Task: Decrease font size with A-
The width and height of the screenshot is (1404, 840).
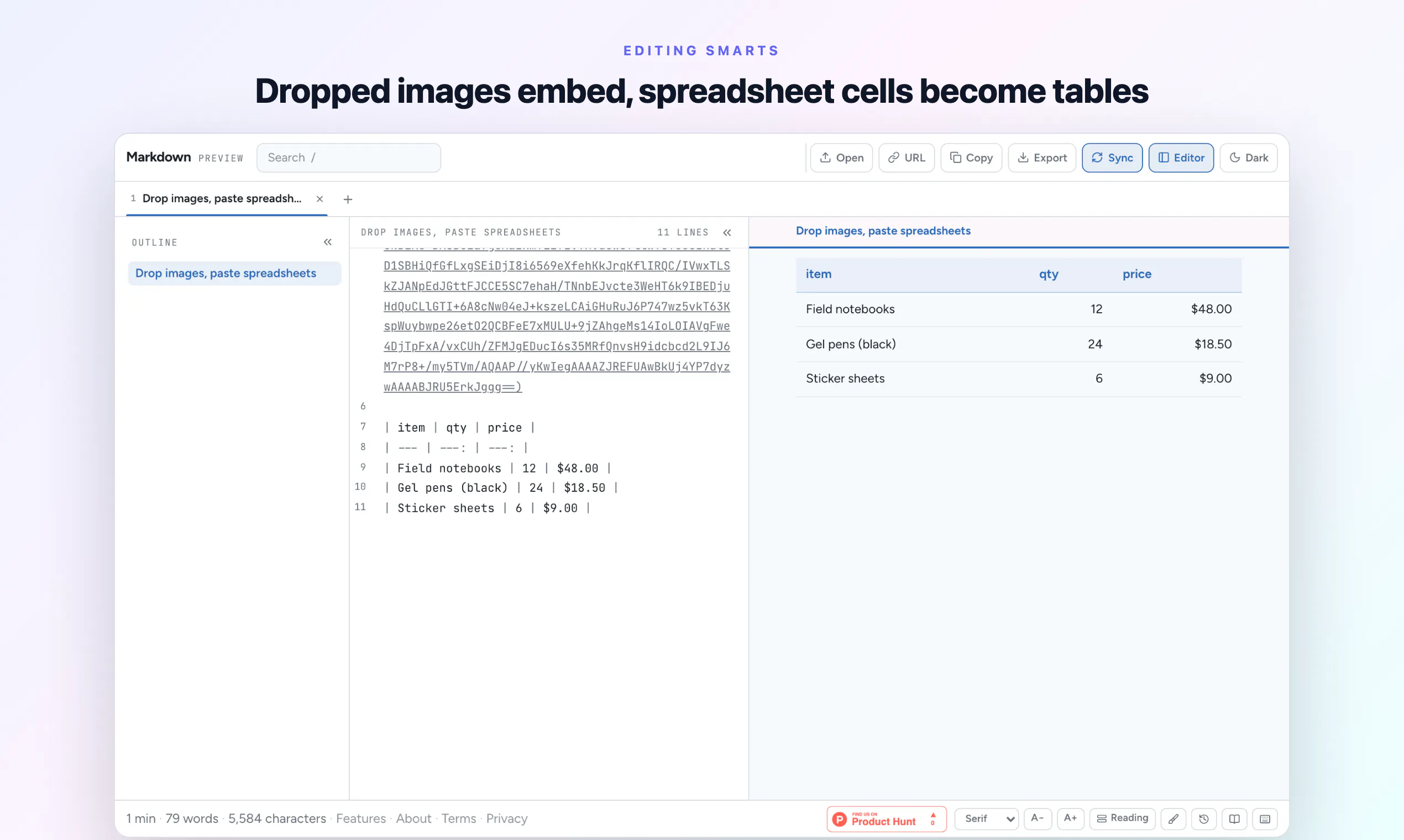Action: [1037, 818]
